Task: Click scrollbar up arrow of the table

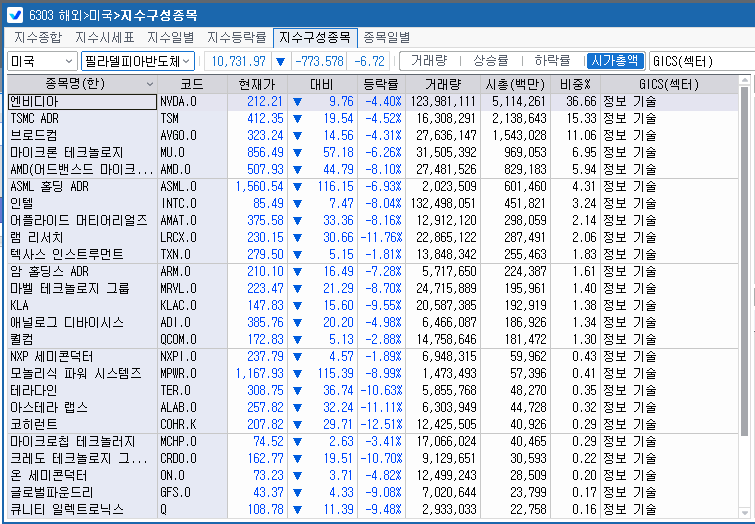Action: [x=744, y=81]
